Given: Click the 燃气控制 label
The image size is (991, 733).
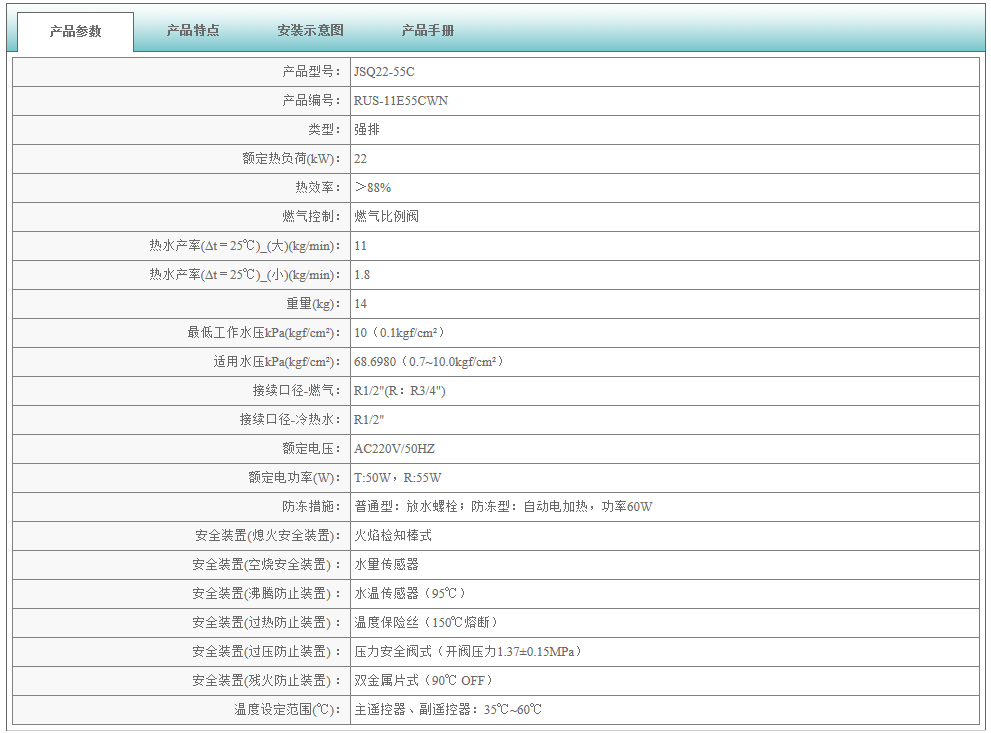Looking at the screenshot, I should pyautogui.click(x=312, y=216).
